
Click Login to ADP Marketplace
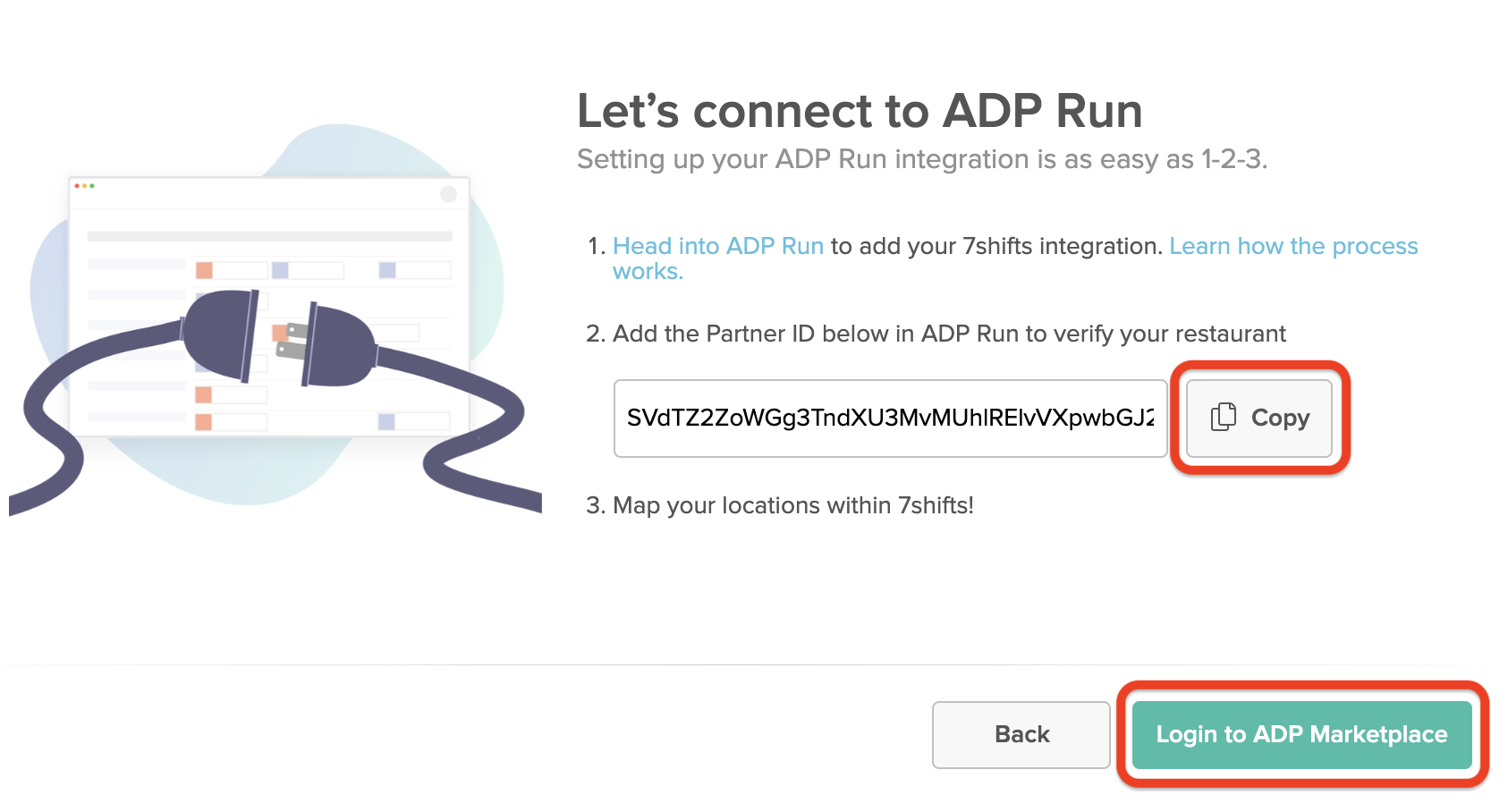[1301, 734]
